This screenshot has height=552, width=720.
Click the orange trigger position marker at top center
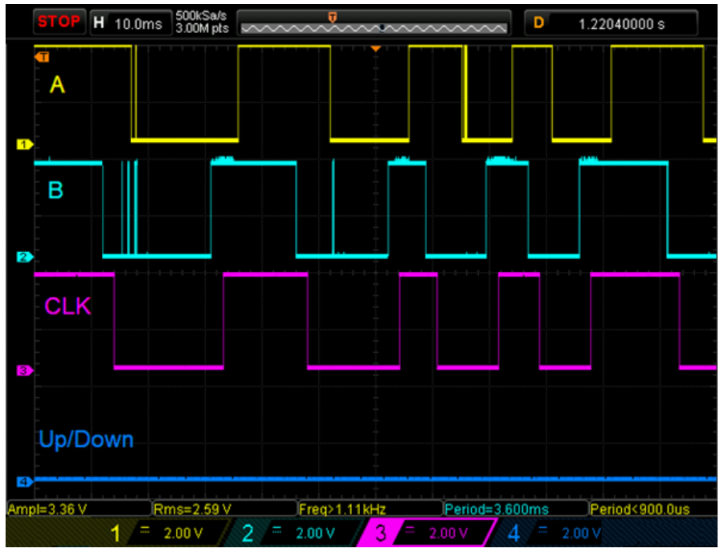375,48
